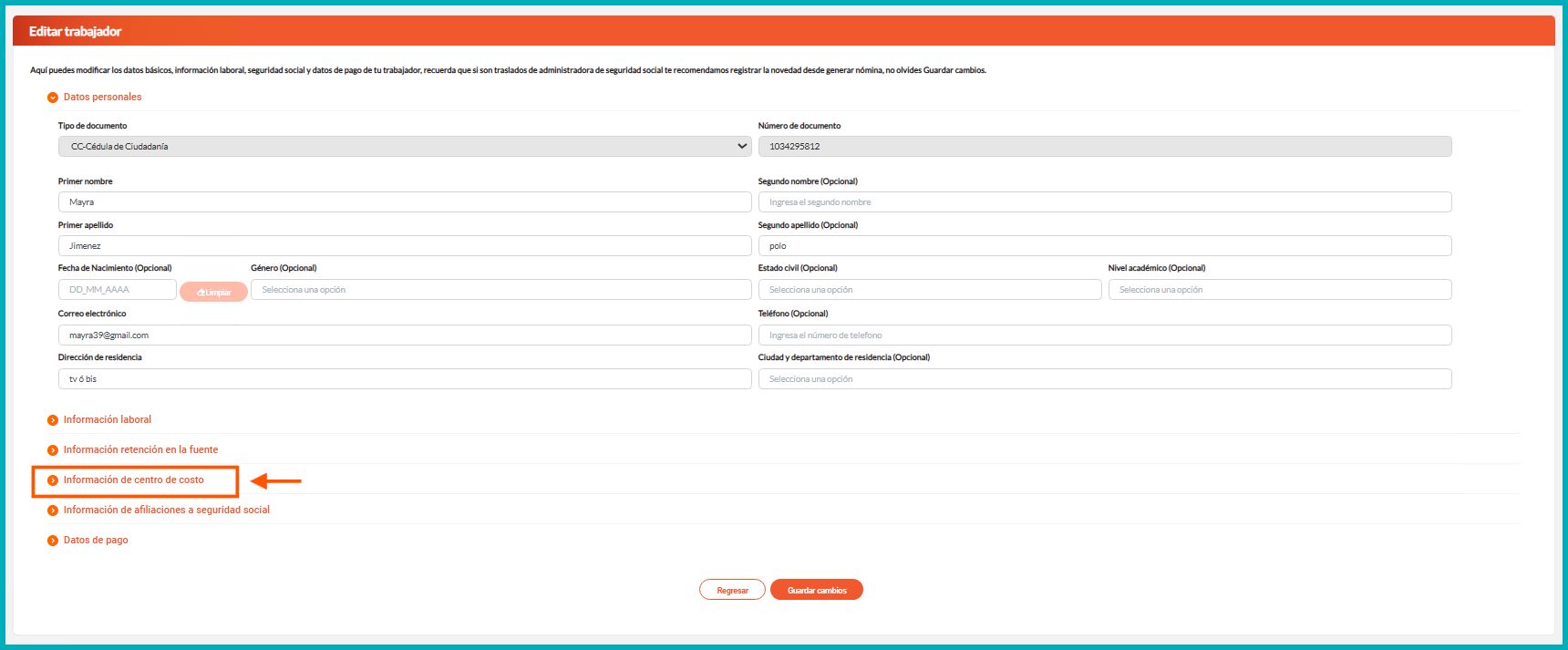Click the Fecha de Nacimiento date field
1568x650 pixels.
[x=117, y=290]
